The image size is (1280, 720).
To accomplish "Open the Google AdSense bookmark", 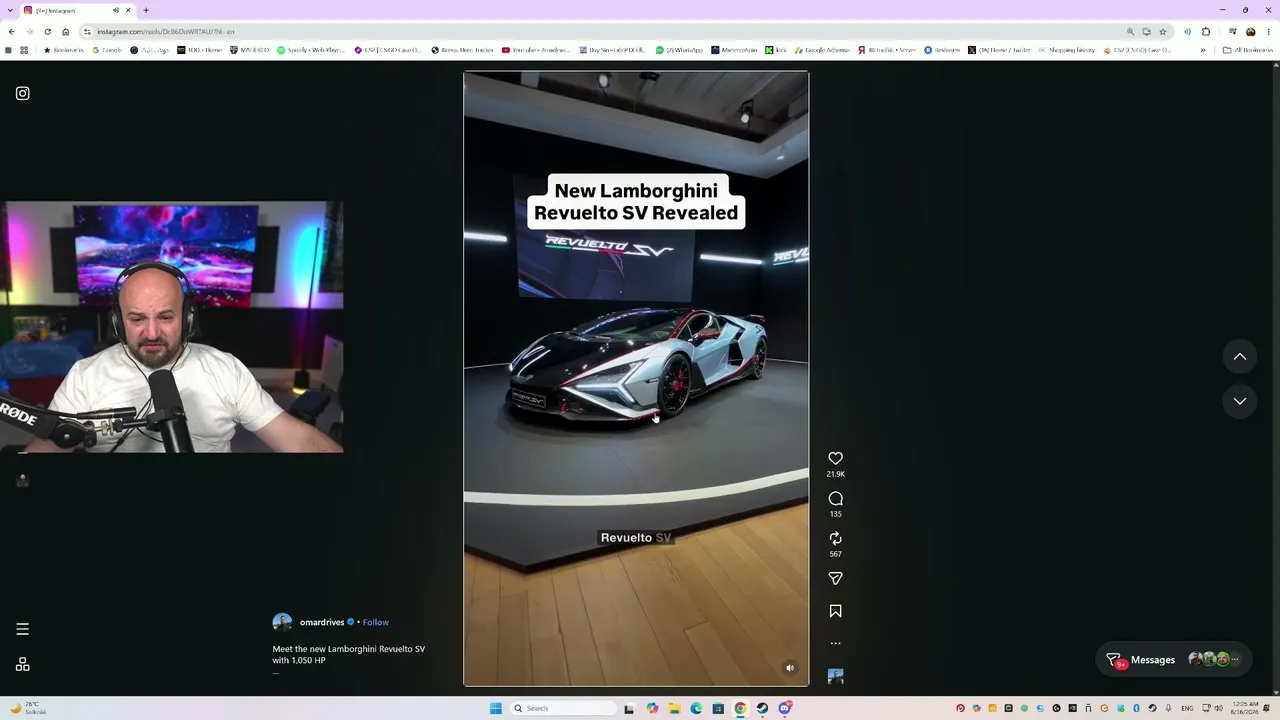I will (x=822, y=50).
